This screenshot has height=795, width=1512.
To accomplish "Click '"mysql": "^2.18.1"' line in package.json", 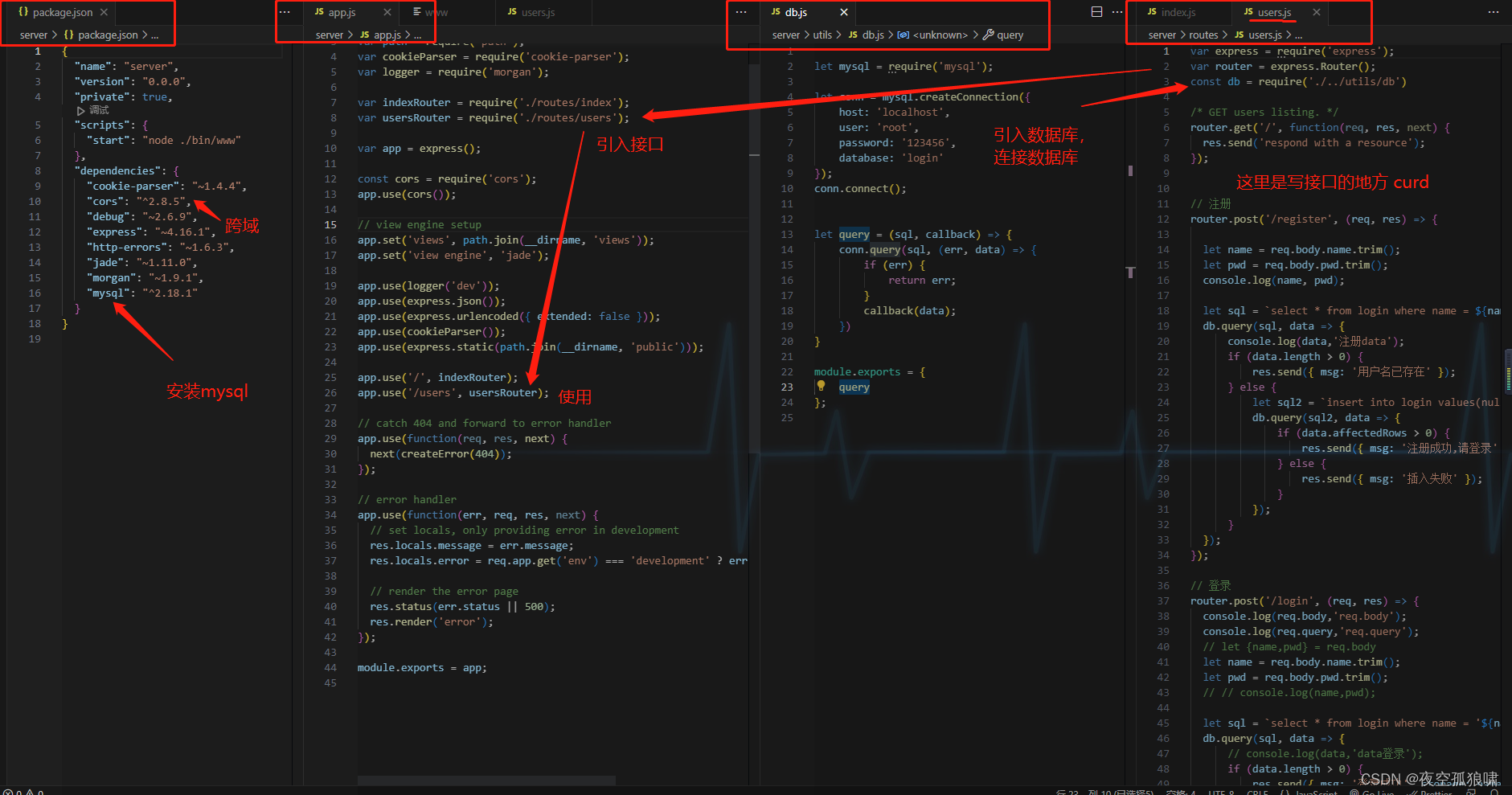I will tap(141, 293).
